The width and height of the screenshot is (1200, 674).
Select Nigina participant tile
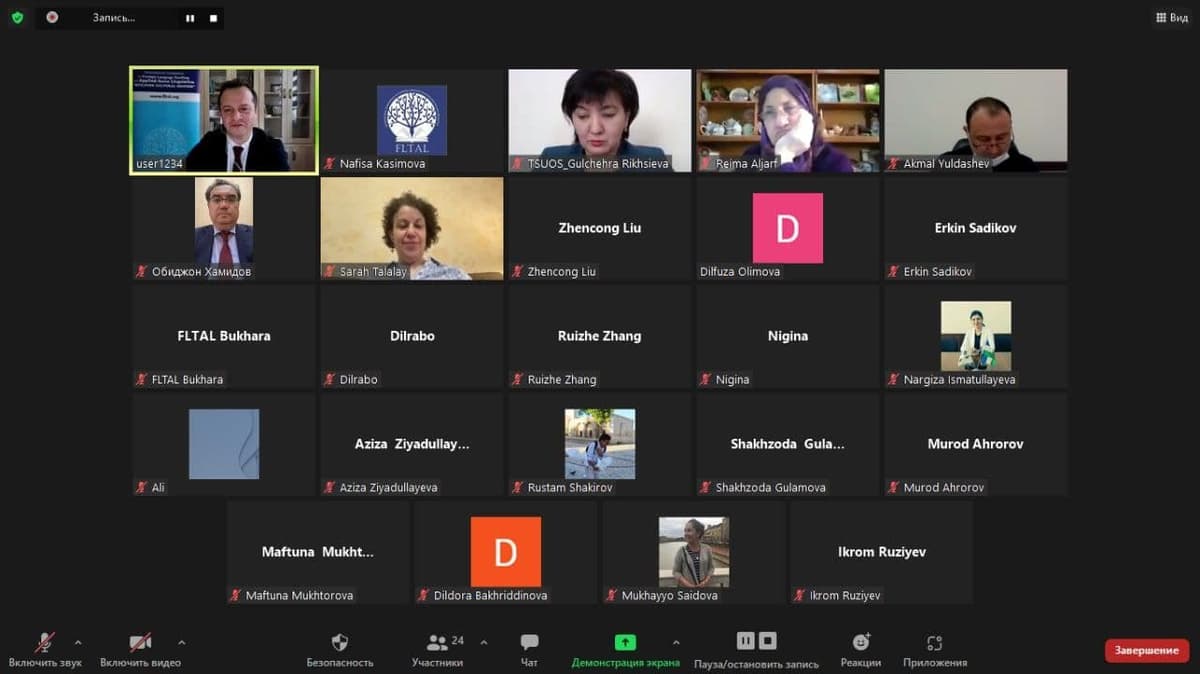tap(788, 336)
